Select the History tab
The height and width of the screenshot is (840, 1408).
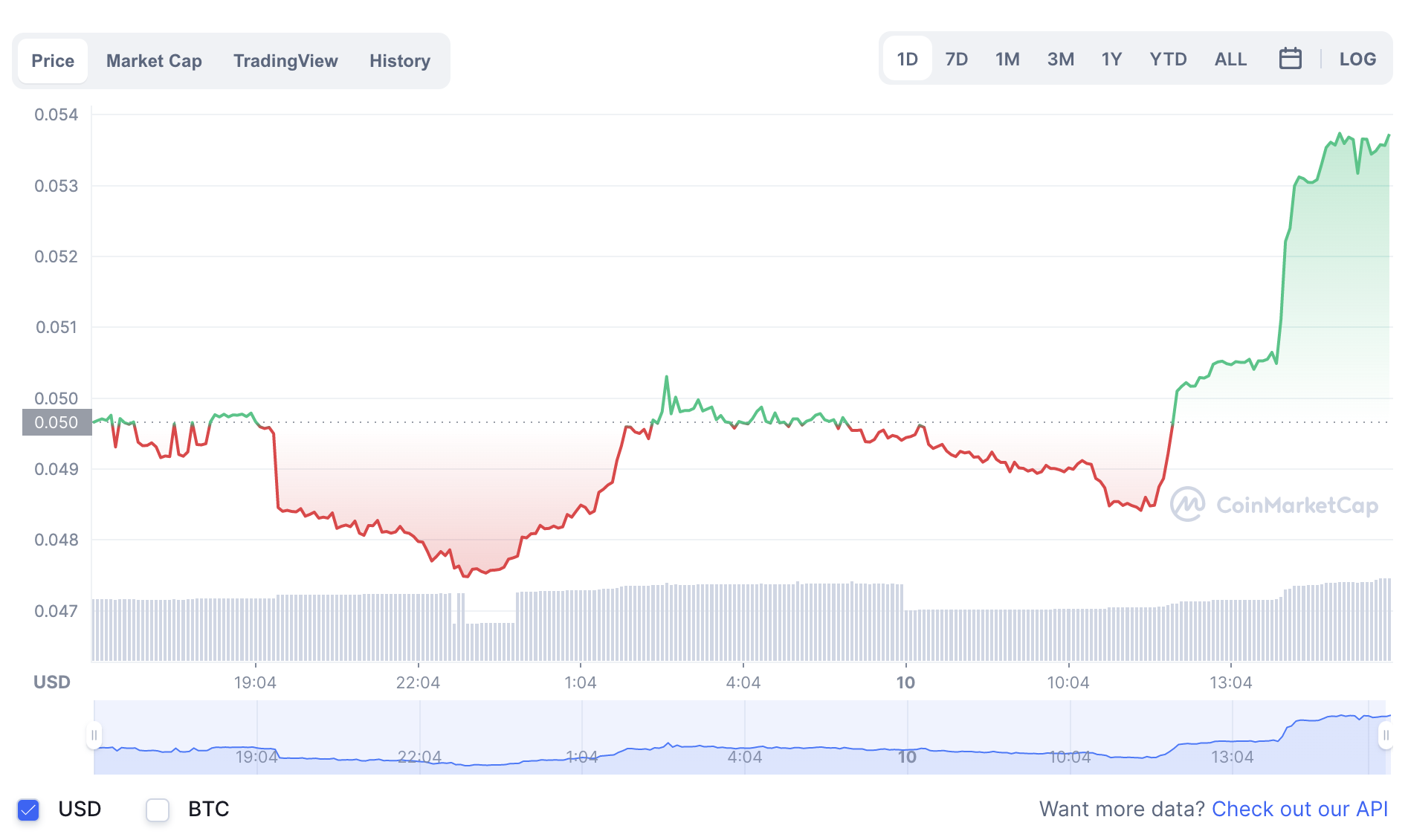400,61
